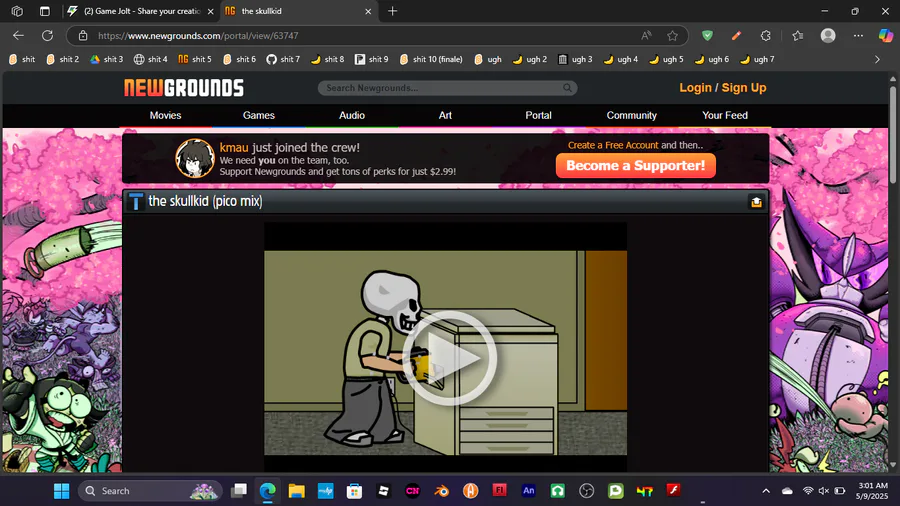Image resolution: width=900 pixels, height=506 pixels.
Task: Open the Audio menu
Action: [352, 115]
